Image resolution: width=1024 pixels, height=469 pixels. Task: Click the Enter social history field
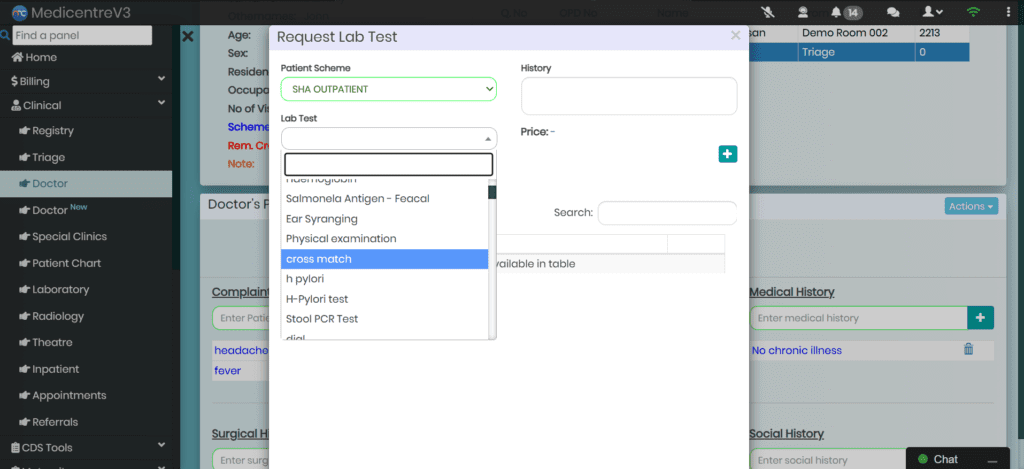[x=829, y=459]
